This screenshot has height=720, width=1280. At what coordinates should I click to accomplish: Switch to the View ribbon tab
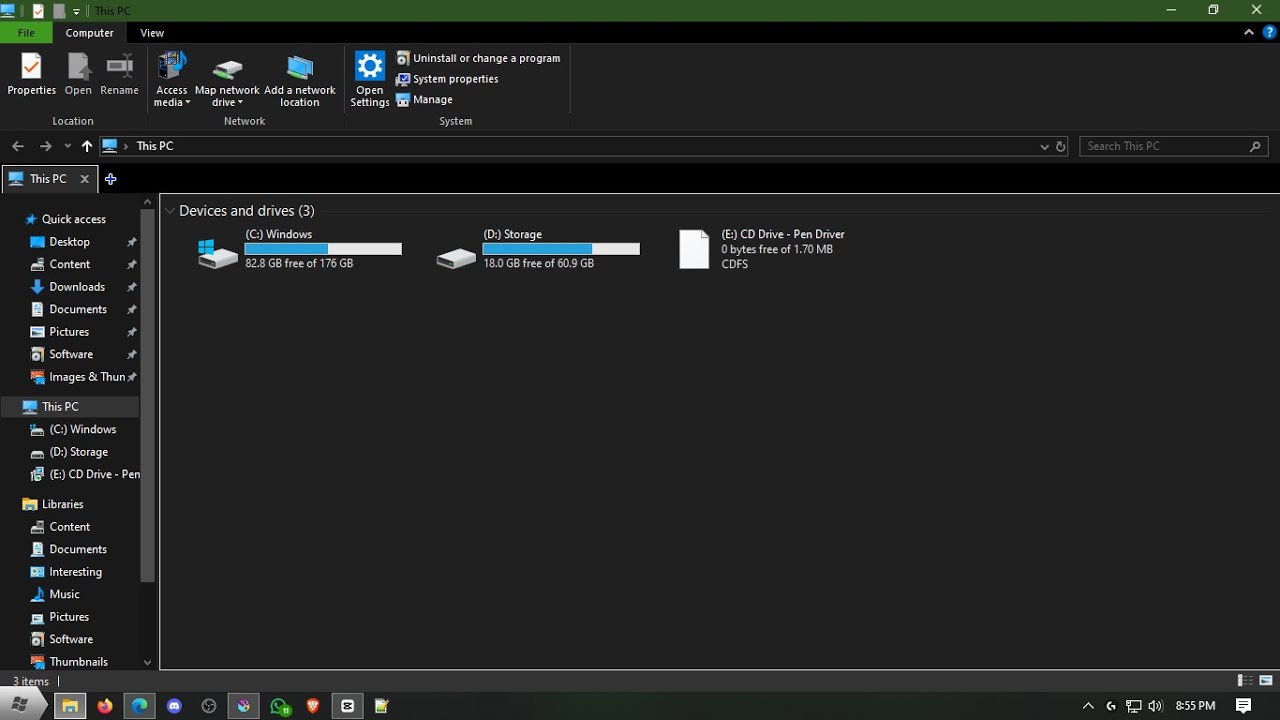tap(152, 33)
